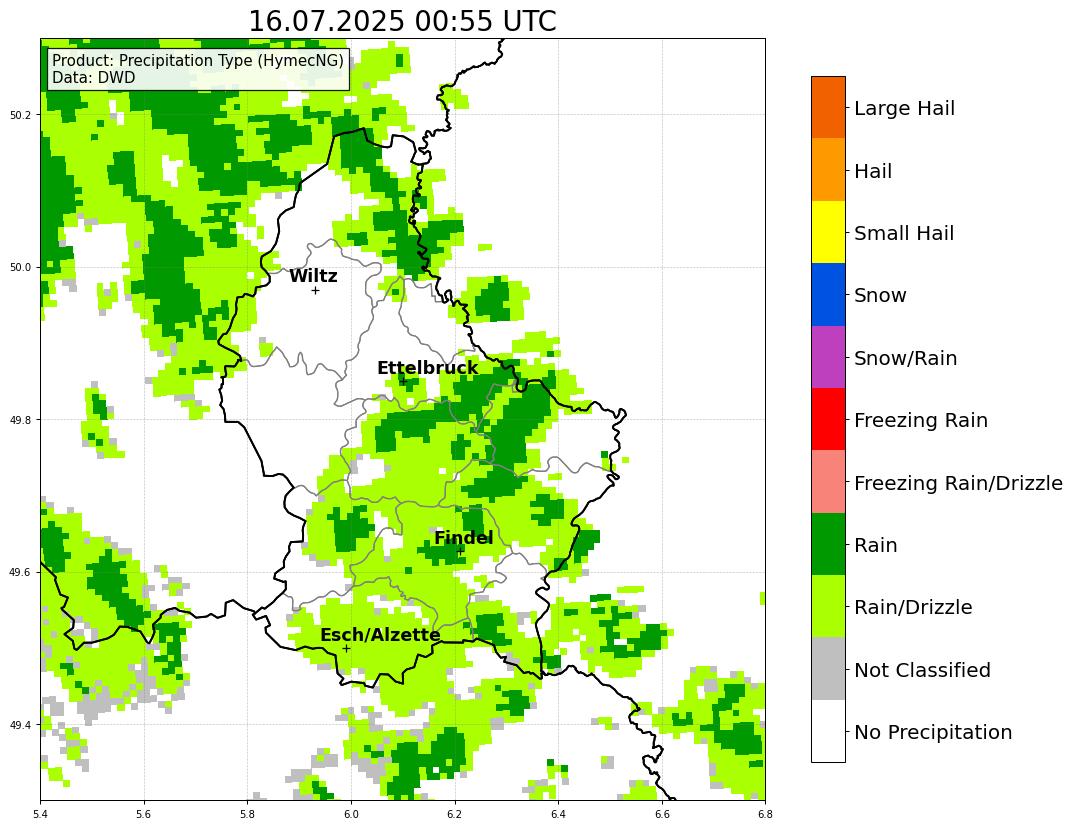
Task: Click the title '16.07.2025 00:55 UTC'
Action: (402, 21)
